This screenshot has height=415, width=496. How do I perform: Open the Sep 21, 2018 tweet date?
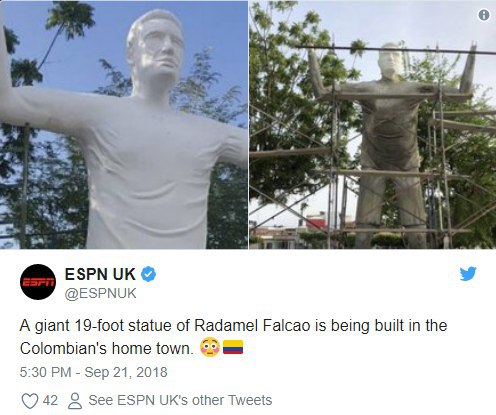click(x=126, y=372)
